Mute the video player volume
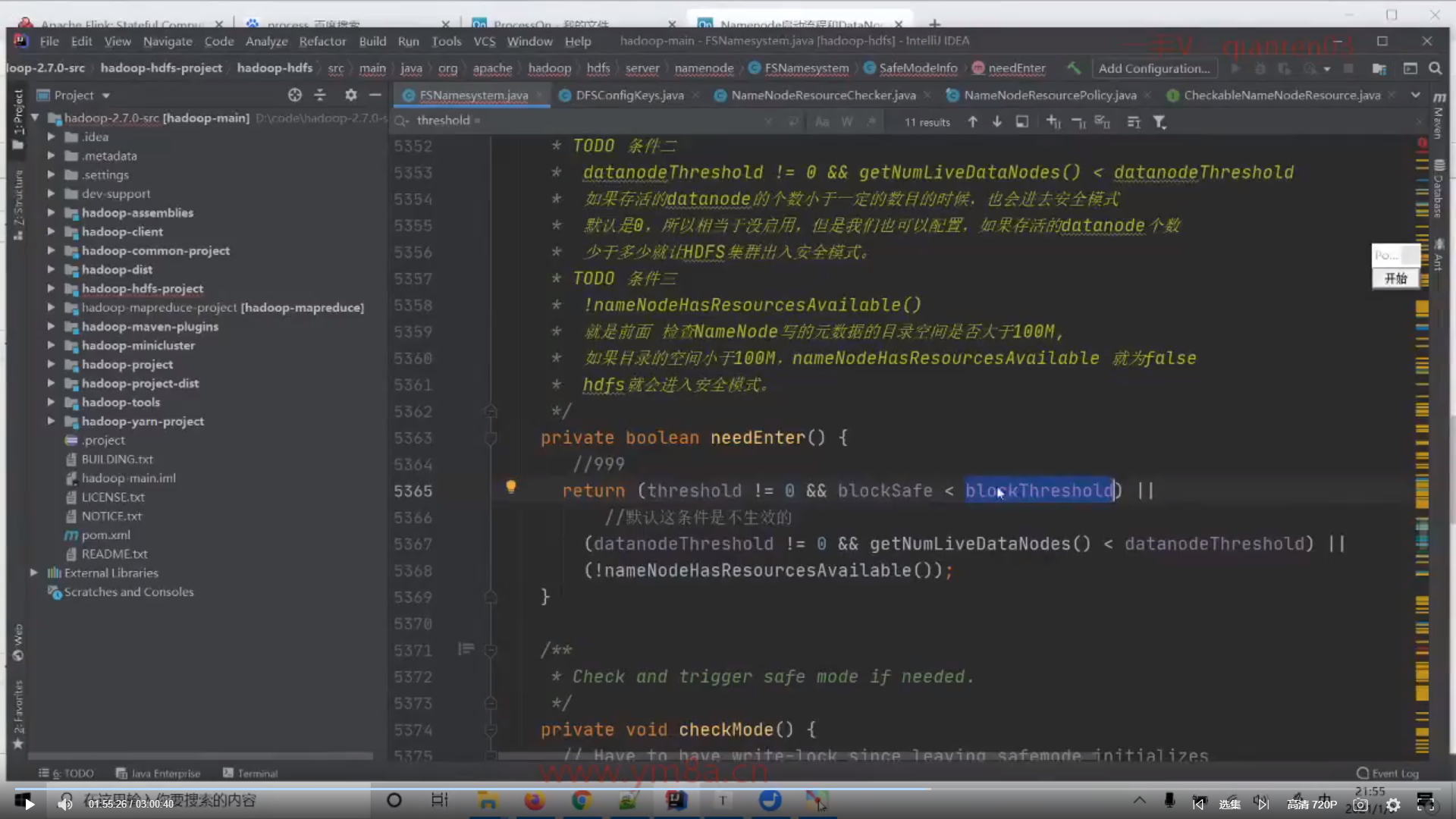1456x819 pixels. pyautogui.click(x=66, y=803)
